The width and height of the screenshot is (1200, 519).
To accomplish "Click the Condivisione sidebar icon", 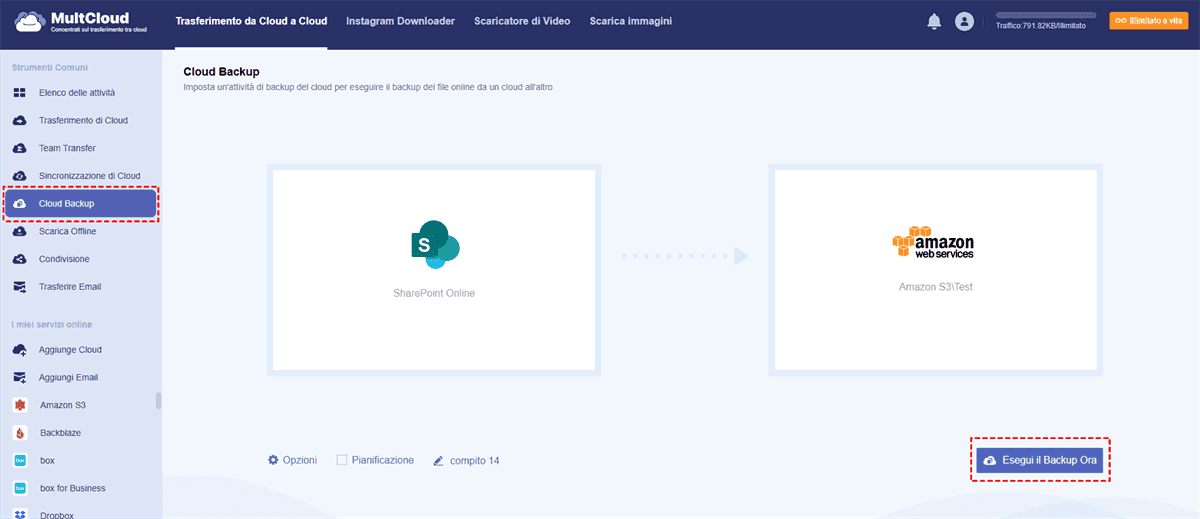I will click(x=20, y=259).
